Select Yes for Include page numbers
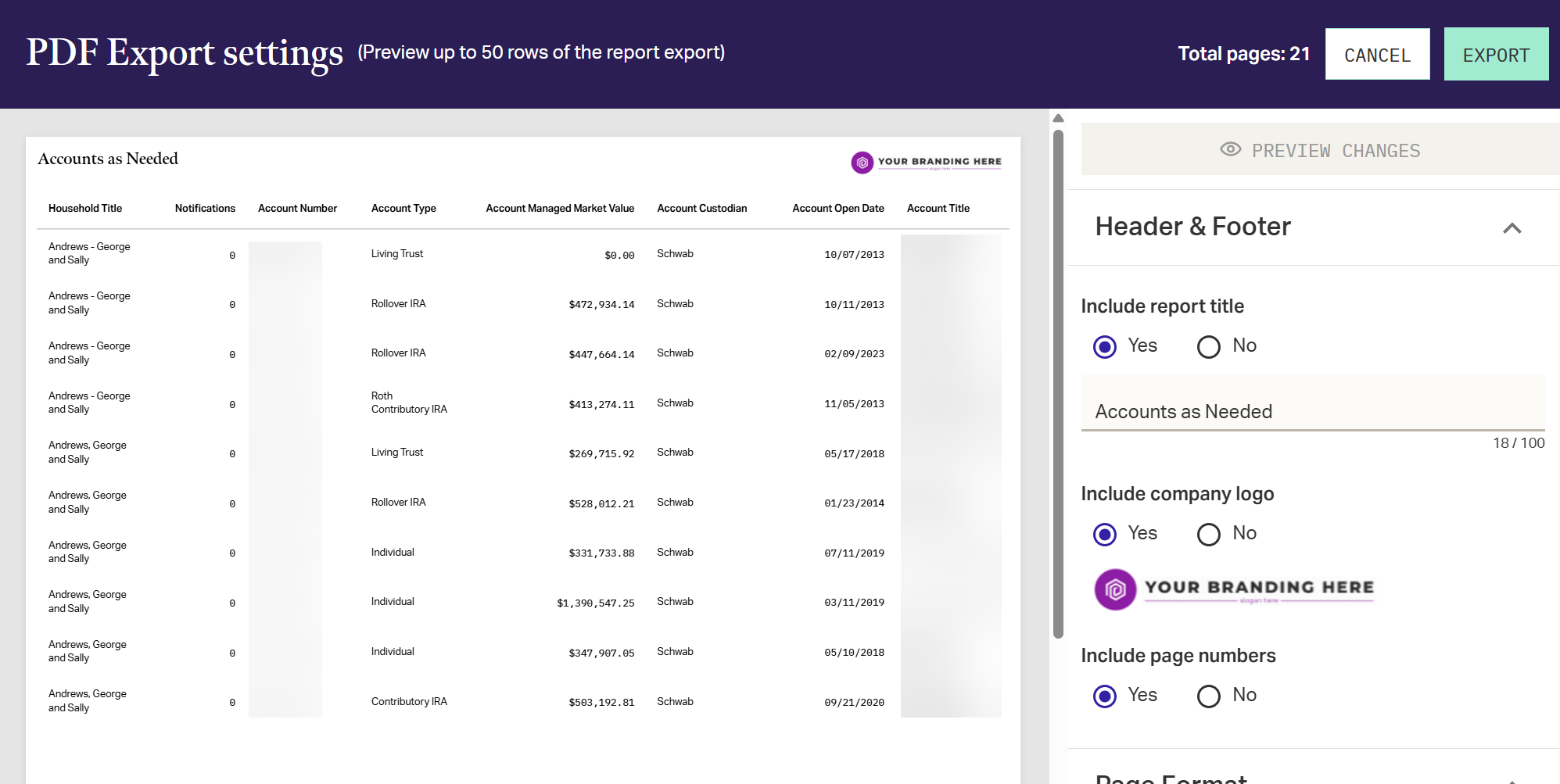 [1105, 696]
